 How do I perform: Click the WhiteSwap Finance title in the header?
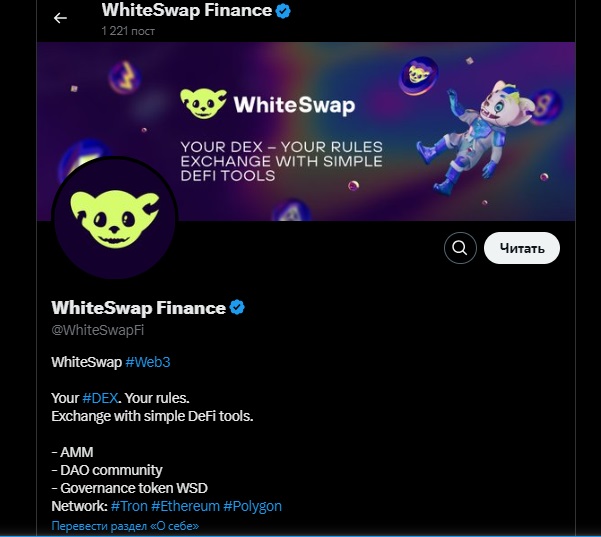[186, 11]
